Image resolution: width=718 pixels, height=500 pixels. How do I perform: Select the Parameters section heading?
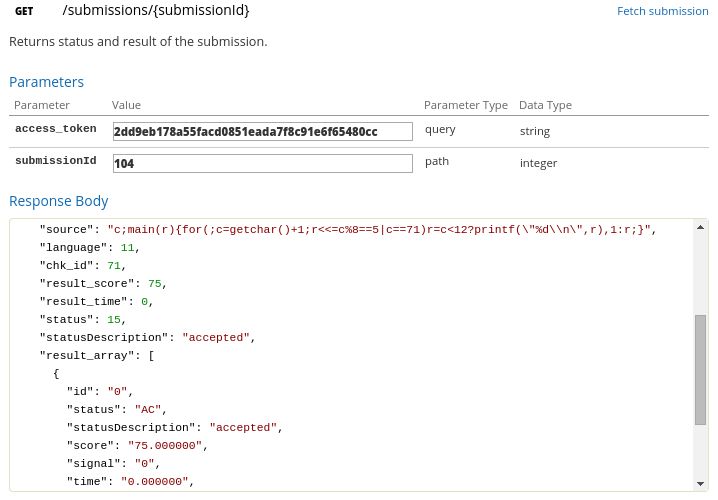(x=46, y=82)
